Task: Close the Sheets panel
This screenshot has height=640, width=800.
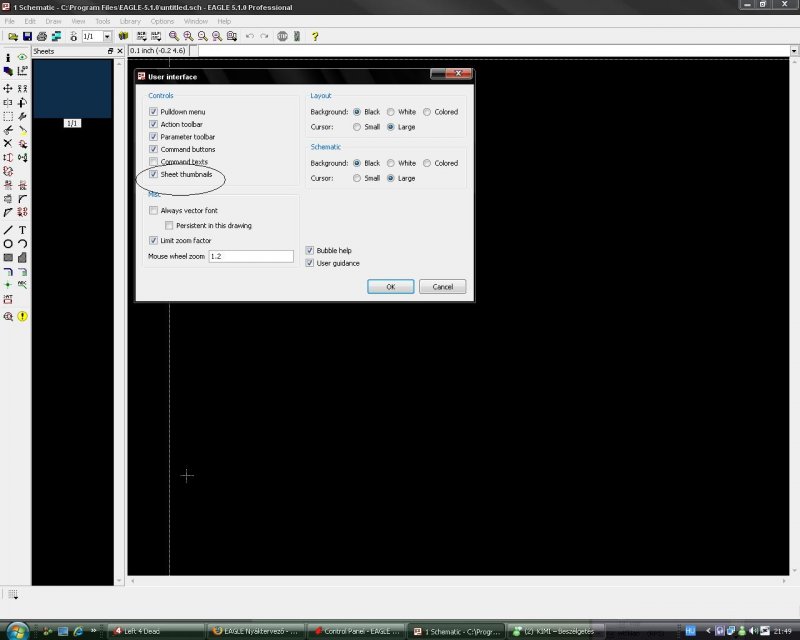Action: coord(120,51)
